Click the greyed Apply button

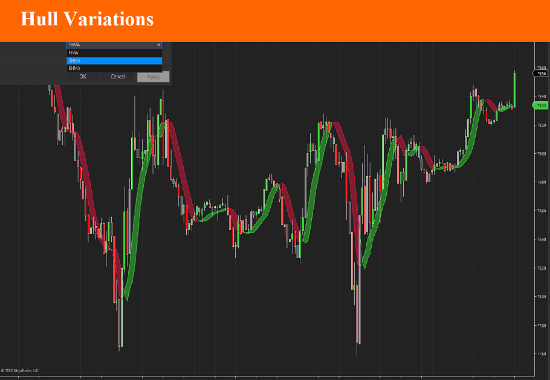click(x=153, y=76)
